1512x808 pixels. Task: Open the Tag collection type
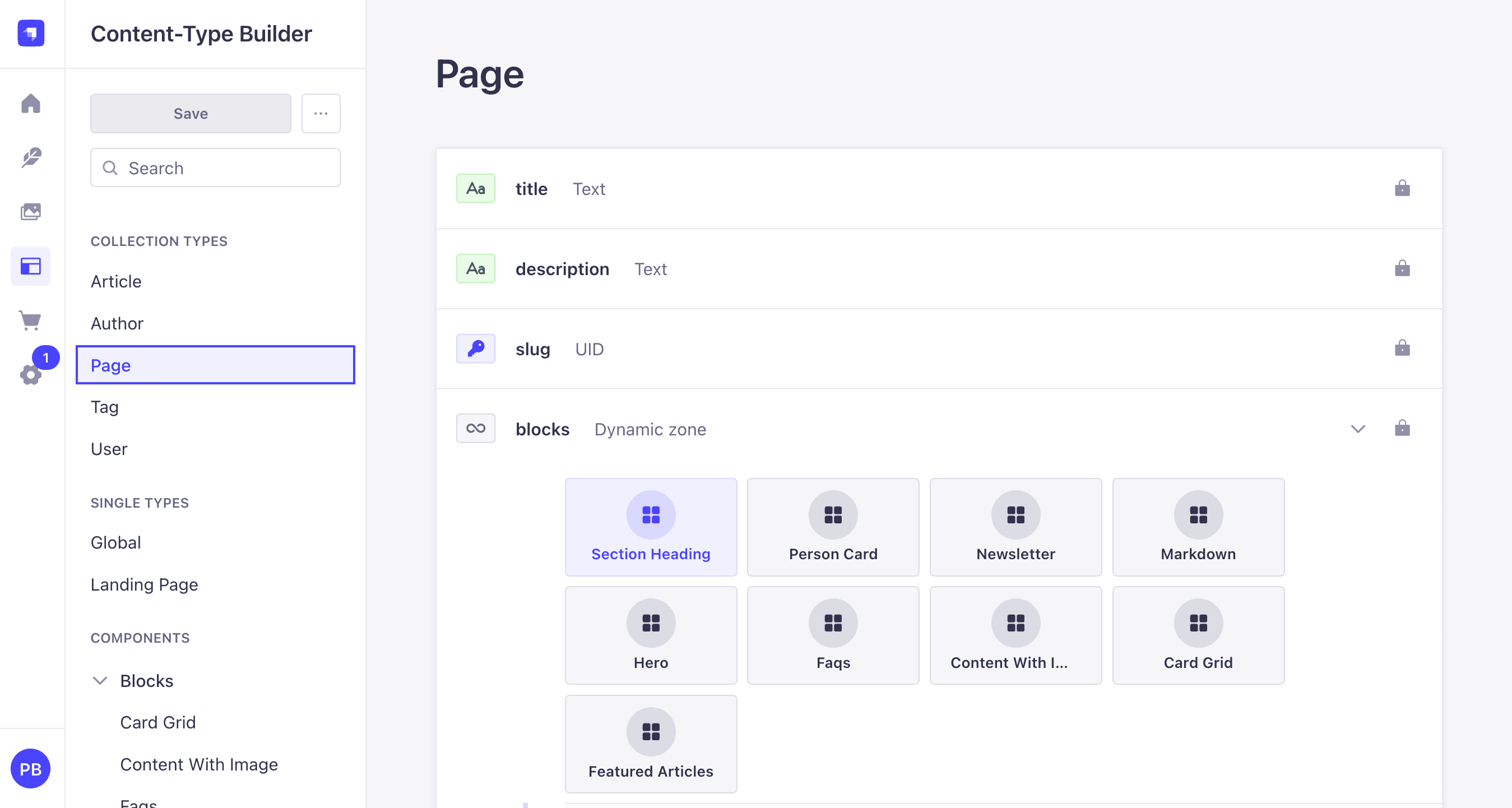104,407
